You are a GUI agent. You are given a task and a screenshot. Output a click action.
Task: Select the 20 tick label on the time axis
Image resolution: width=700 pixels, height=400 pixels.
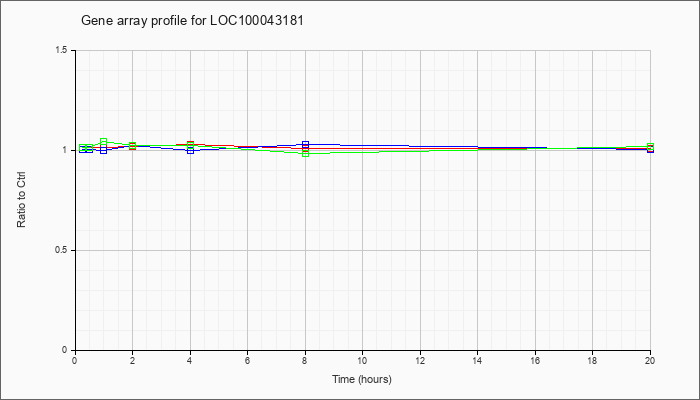(650, 360)
